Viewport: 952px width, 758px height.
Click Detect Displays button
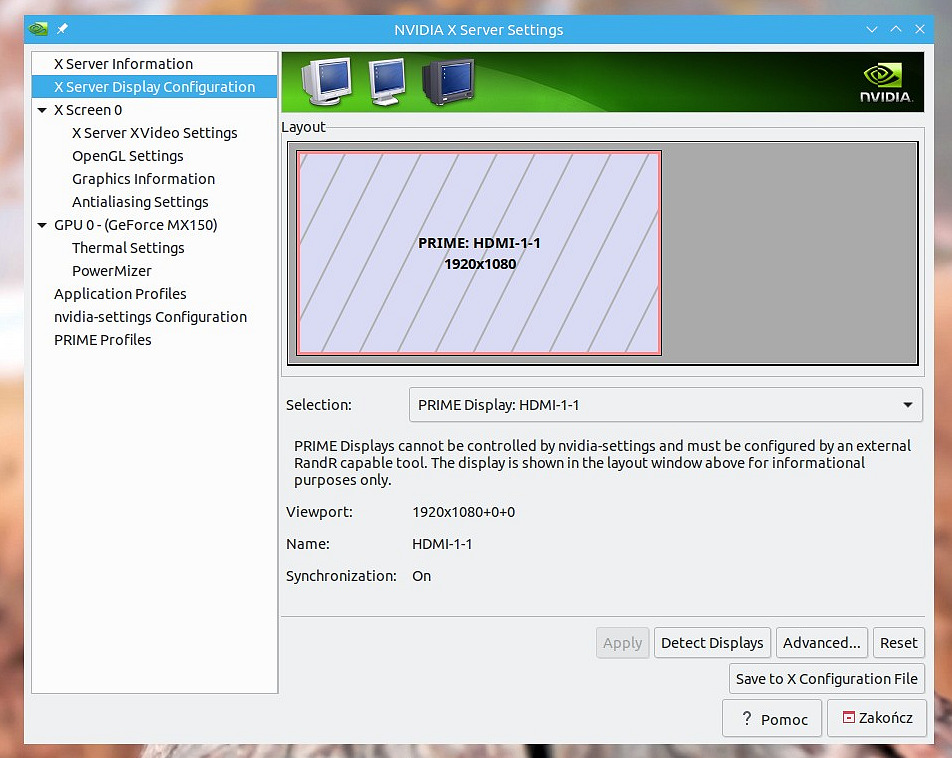tap(712, 643)
